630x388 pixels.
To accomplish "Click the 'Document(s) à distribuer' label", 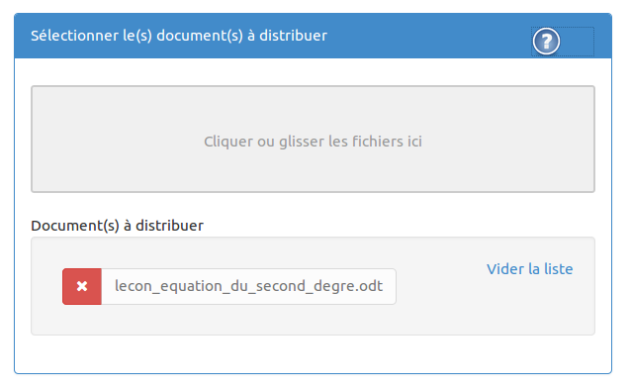I will click(x=117, y=226).
